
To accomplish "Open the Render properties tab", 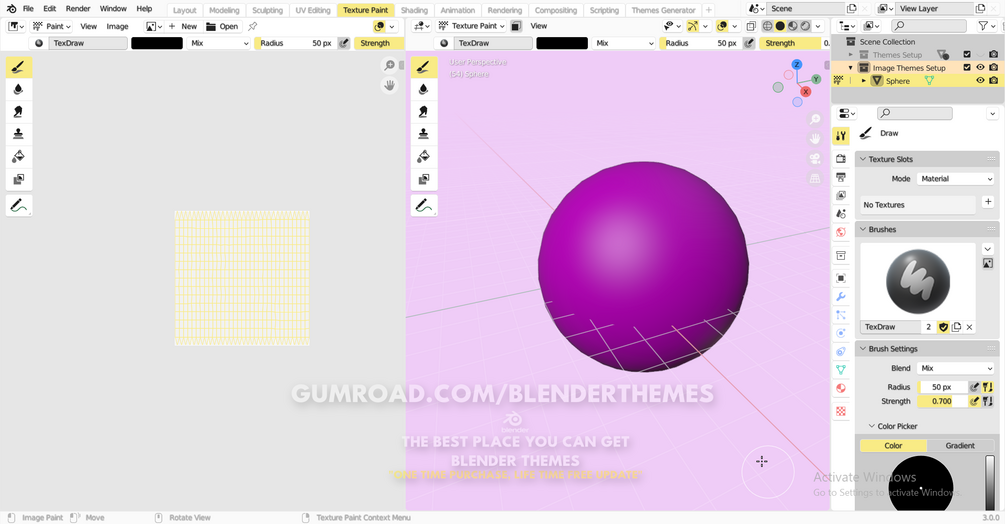I will click(841, 158).
